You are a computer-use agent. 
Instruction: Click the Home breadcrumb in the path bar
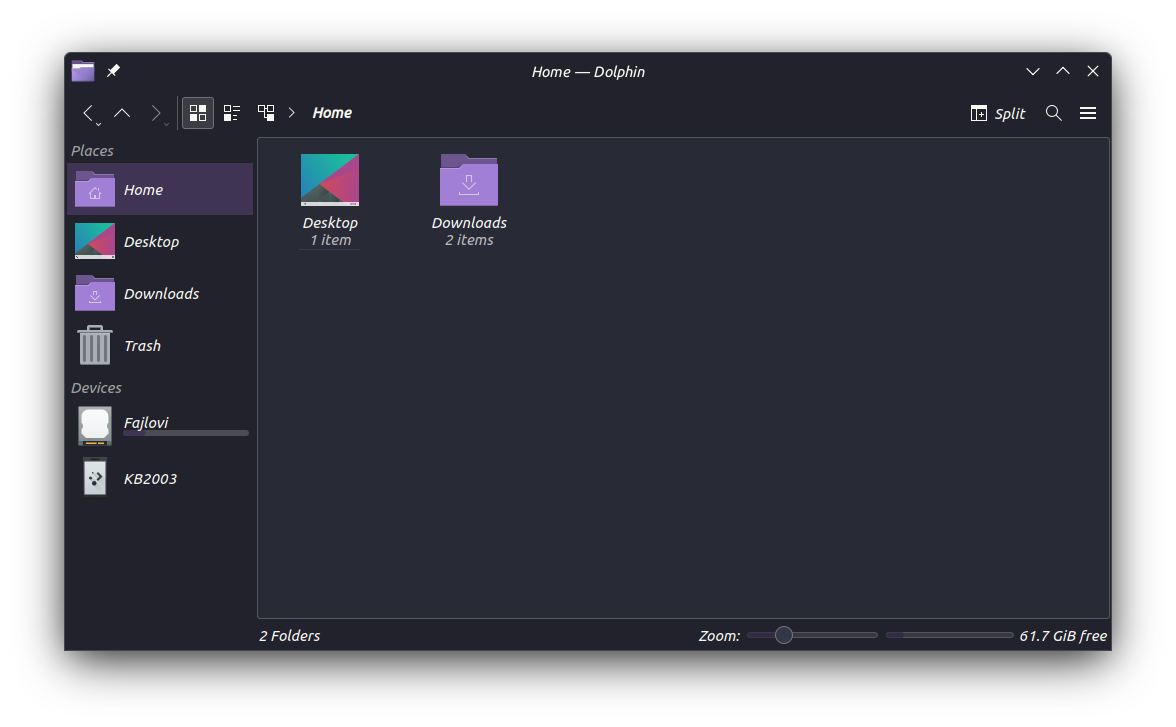[332, 113]
